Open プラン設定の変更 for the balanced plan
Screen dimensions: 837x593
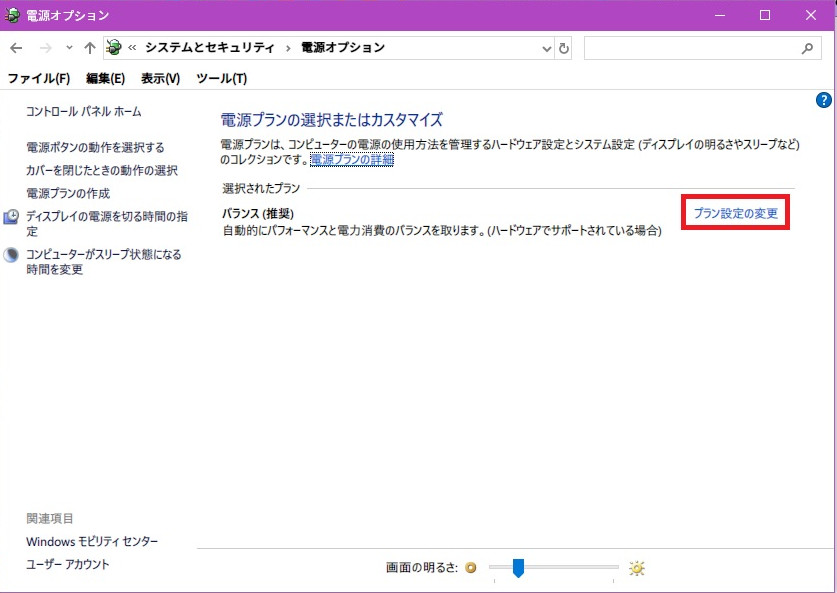pos(734,213)
